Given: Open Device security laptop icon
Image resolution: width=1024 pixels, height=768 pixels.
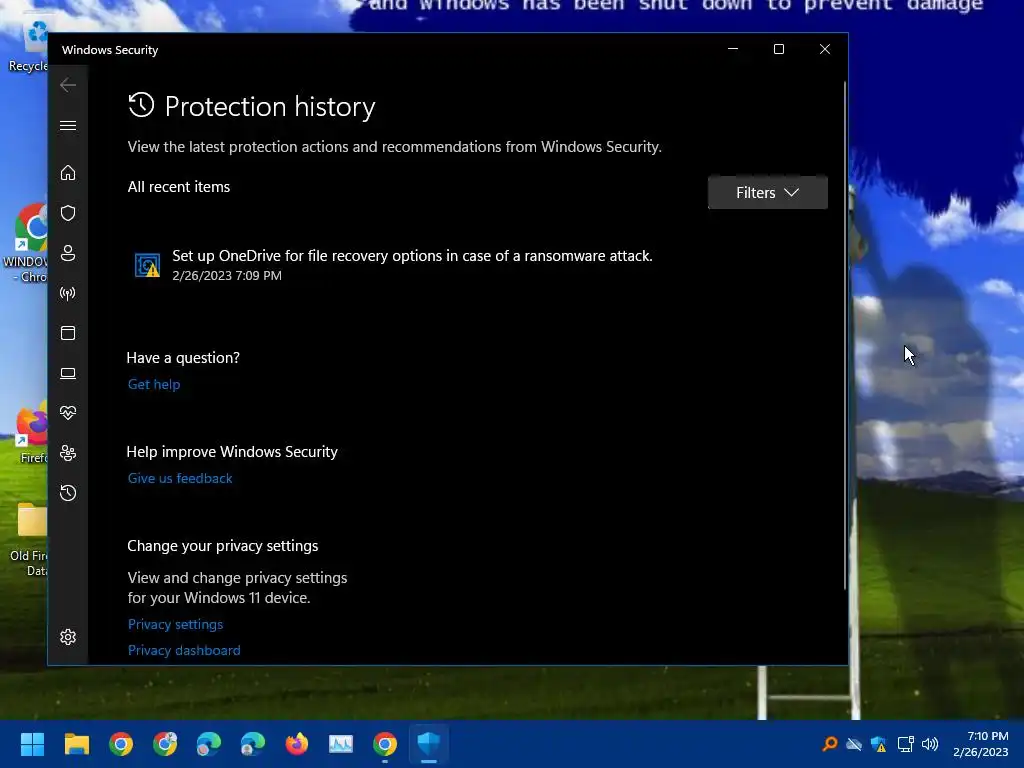Looking at the screenshot, I should click(68, 374).
